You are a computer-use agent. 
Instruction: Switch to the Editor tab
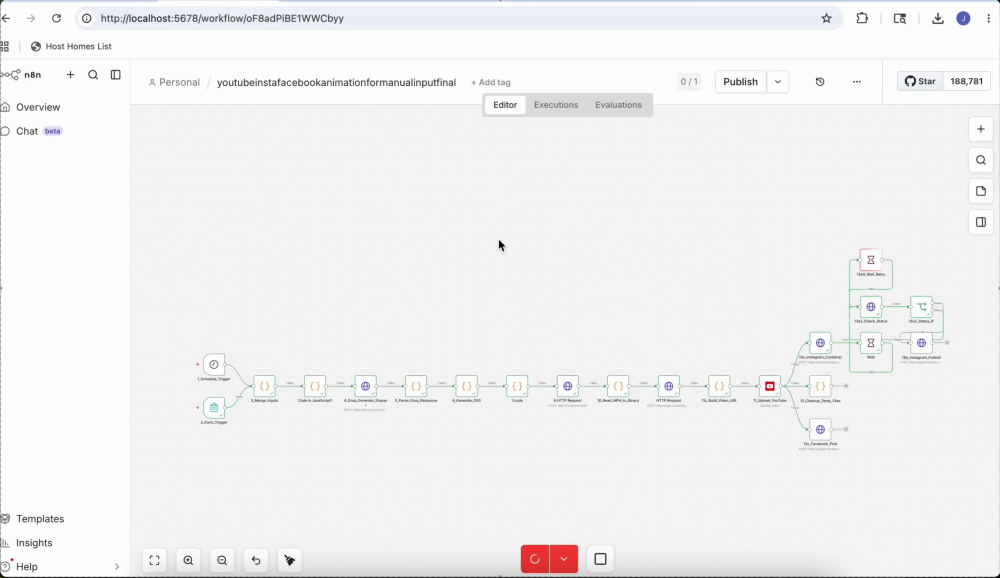coord(505,105)
